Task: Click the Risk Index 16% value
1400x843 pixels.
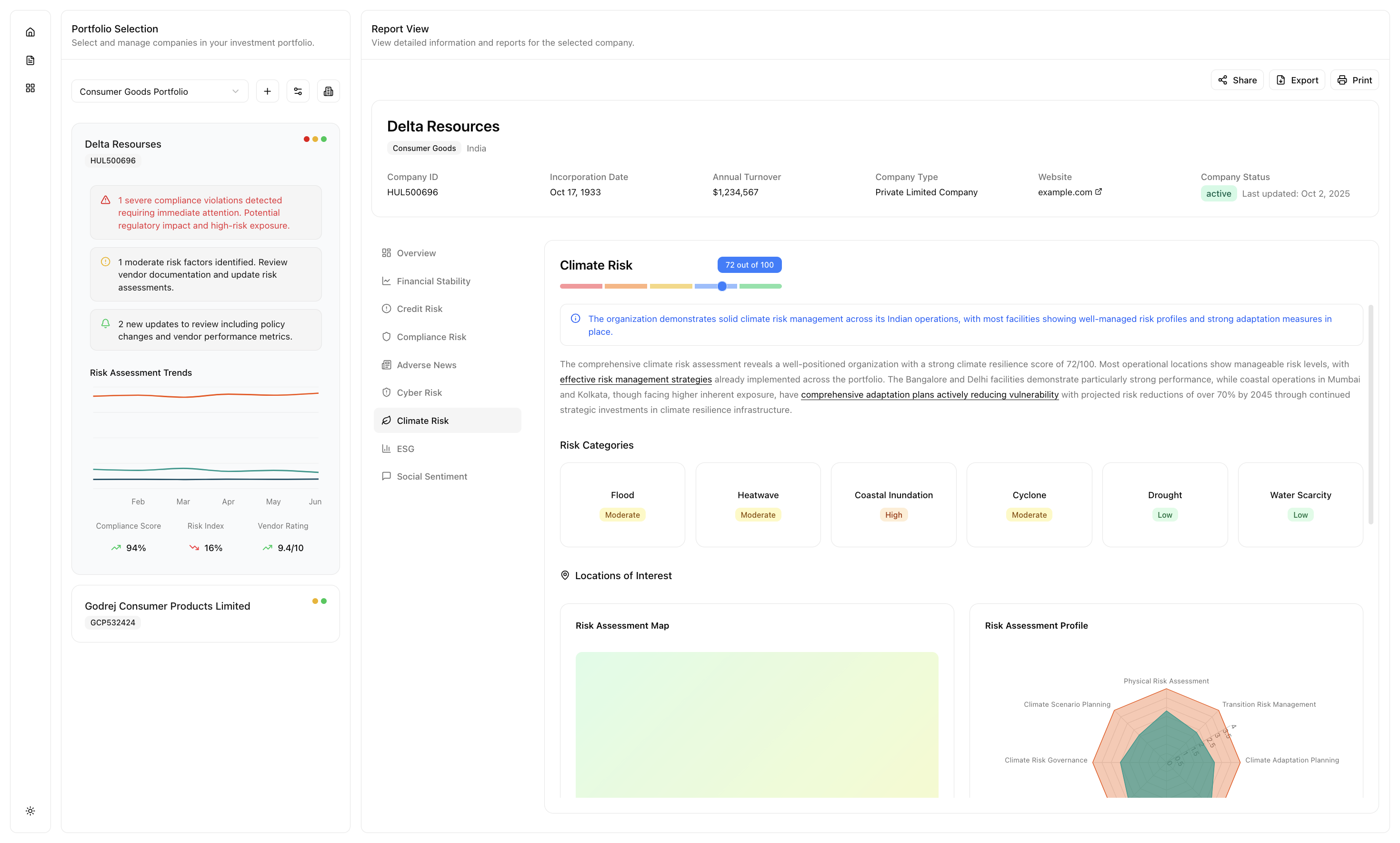Action: pyautogui.click(x=213, y=548)
